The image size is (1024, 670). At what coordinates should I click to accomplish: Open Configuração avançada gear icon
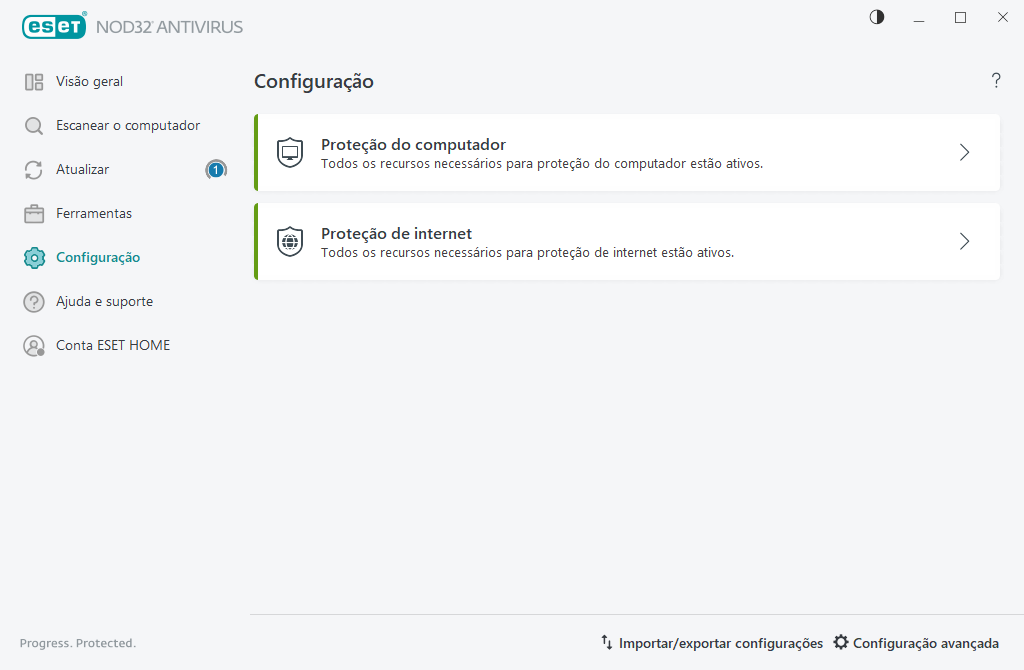click(840, 643)
